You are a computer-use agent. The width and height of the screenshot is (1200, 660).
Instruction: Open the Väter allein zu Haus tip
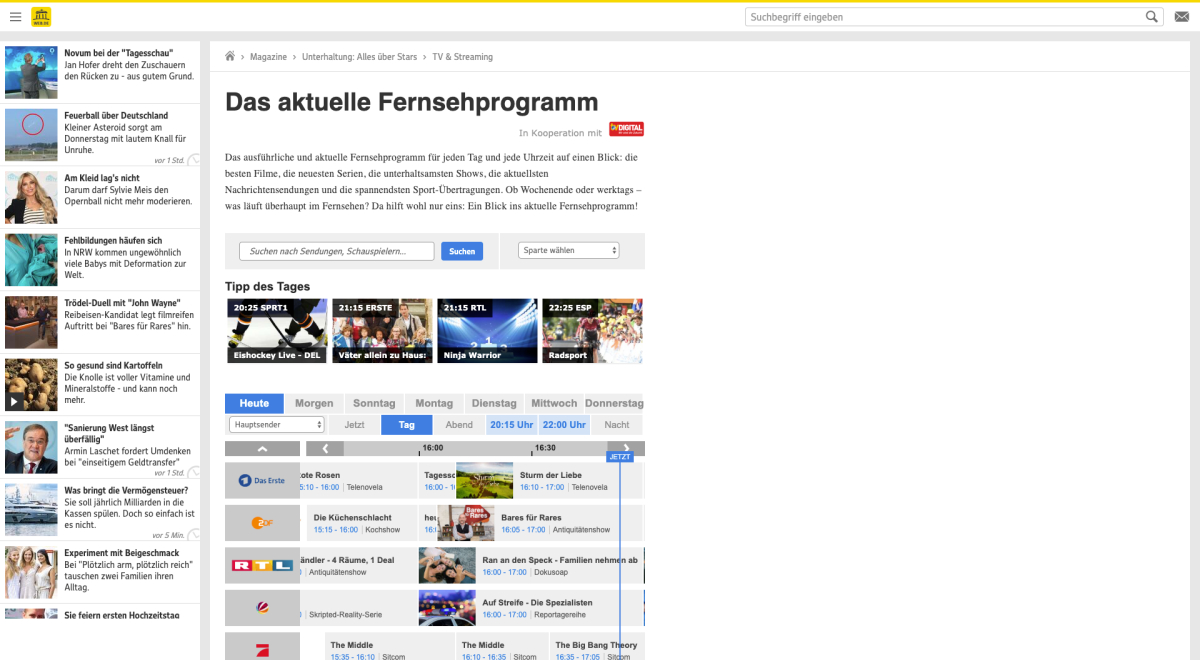pos(383,330)
